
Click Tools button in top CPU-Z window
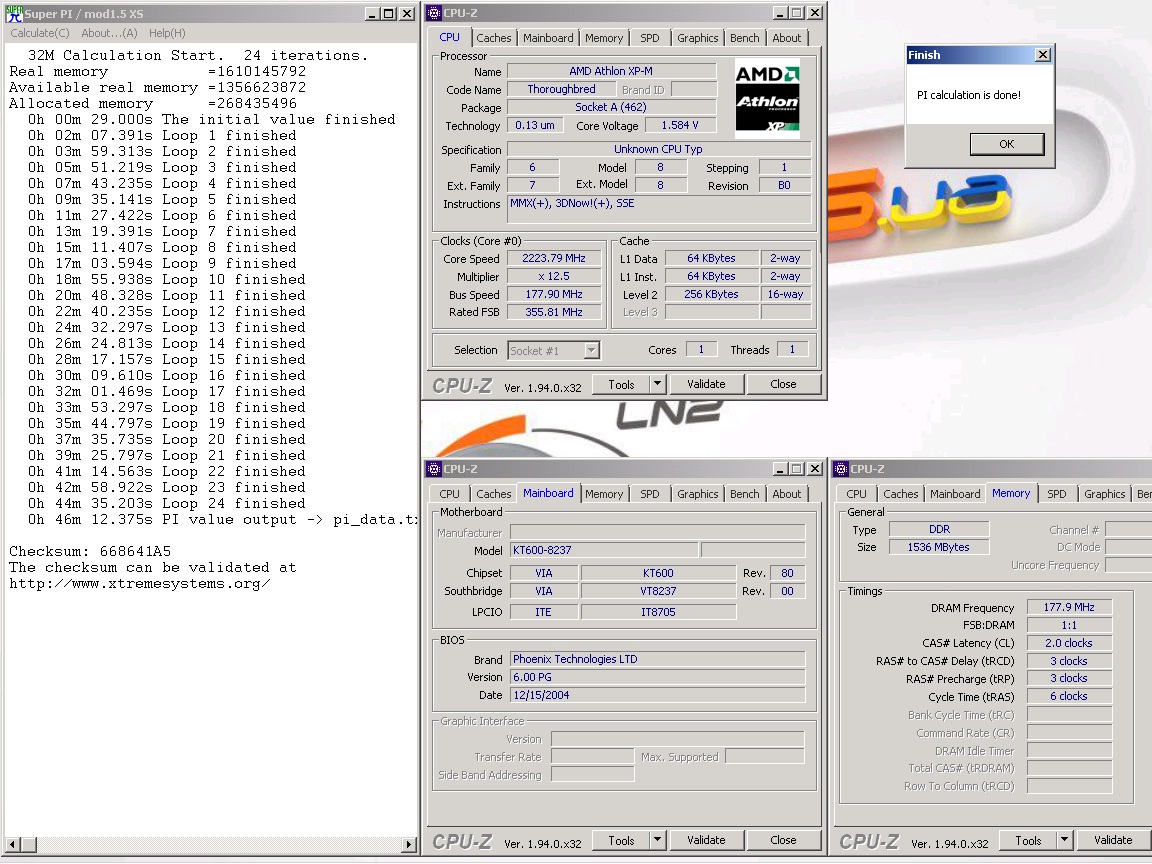click(621, 384)
